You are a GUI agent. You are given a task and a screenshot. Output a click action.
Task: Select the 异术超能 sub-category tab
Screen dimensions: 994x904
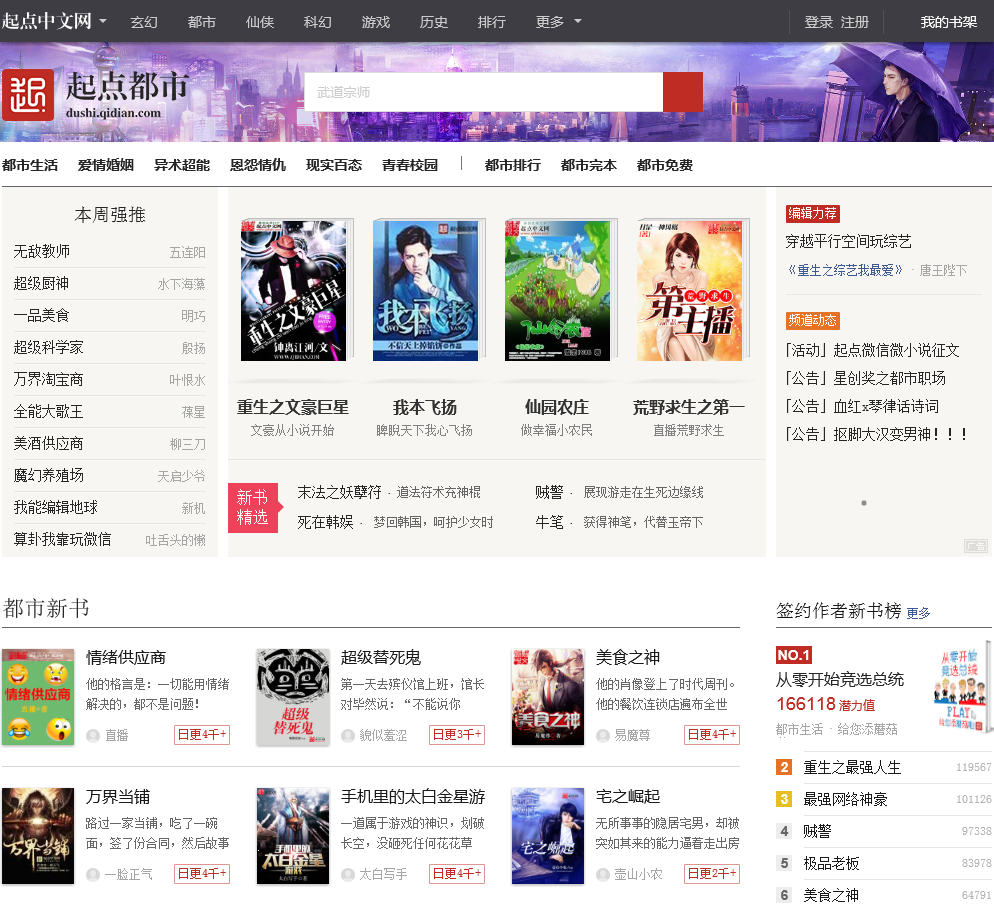click(x=182, y=165)
